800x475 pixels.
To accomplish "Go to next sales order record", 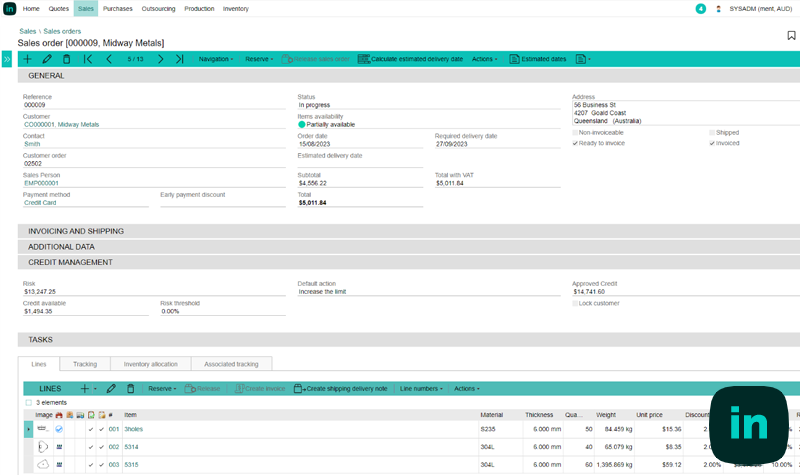I will click(161, 59).
